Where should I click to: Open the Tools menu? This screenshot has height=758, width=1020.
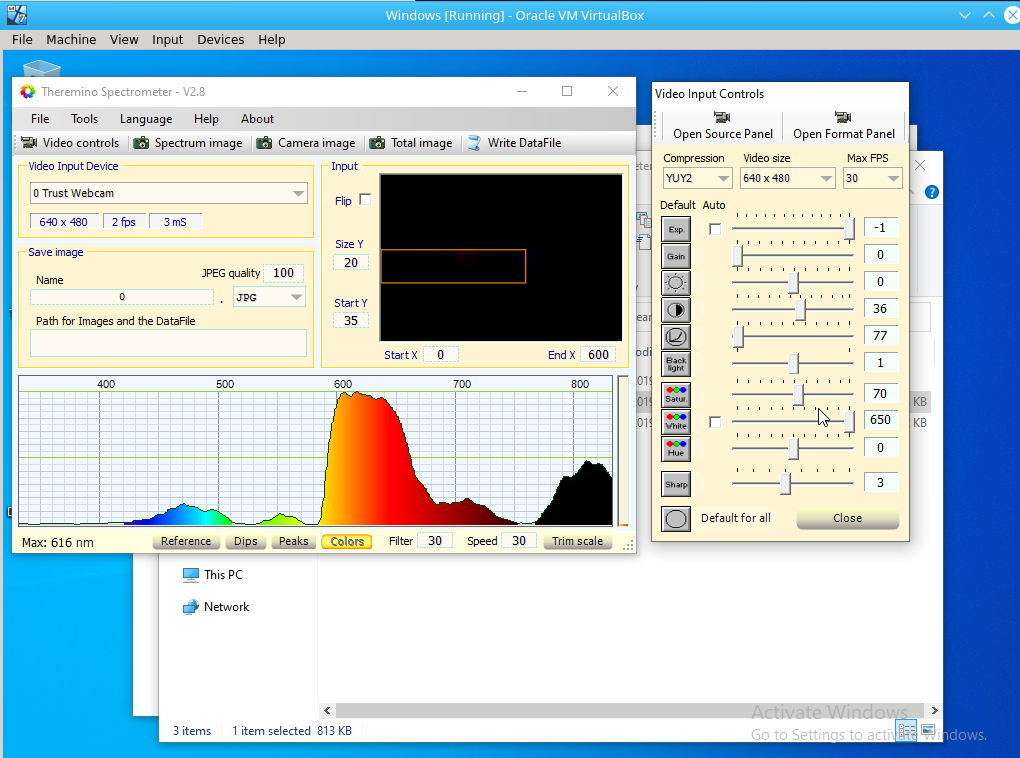click(85, 119)
